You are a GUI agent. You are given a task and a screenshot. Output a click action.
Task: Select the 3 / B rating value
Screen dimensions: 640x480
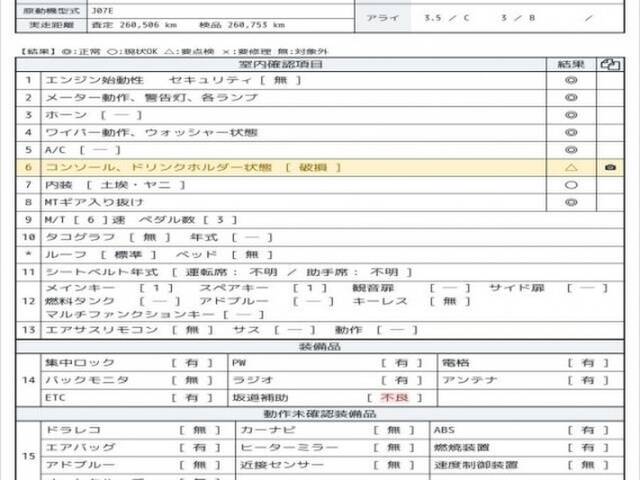518,18
